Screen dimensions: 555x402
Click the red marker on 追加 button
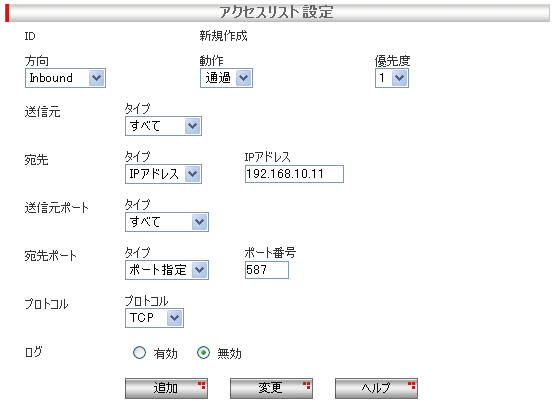click(x=202, y=385)
